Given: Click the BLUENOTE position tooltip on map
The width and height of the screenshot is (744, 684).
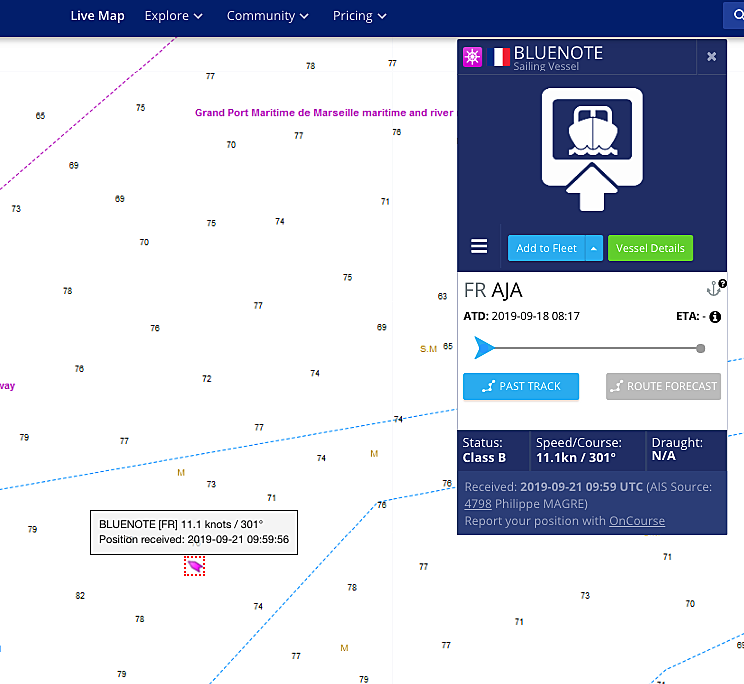Looking at the screenshot, I should click(x=194, y=532).
